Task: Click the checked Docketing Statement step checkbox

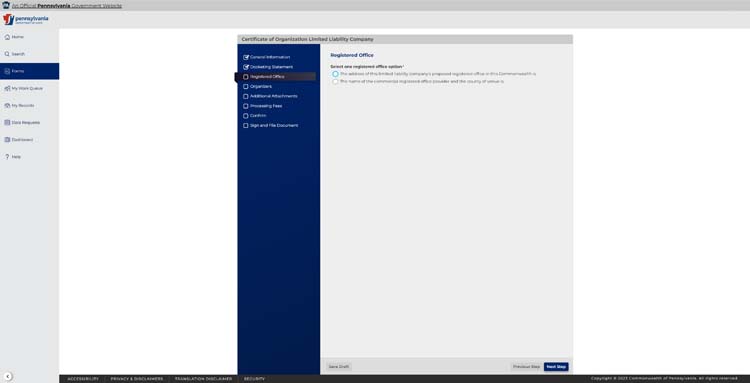Action: [x=246, y=67]
